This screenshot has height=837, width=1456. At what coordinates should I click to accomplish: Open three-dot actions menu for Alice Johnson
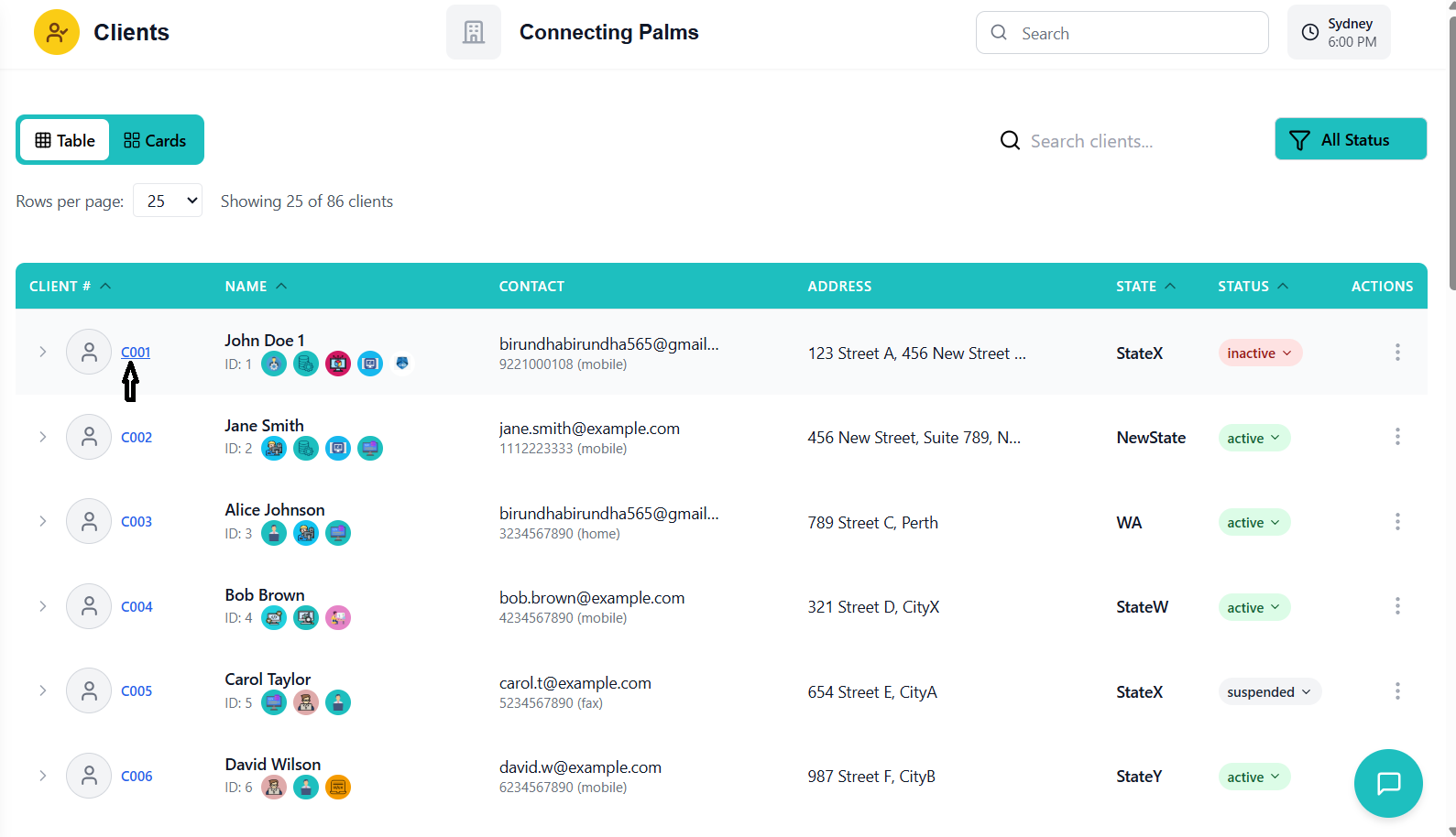[1396, 522]
